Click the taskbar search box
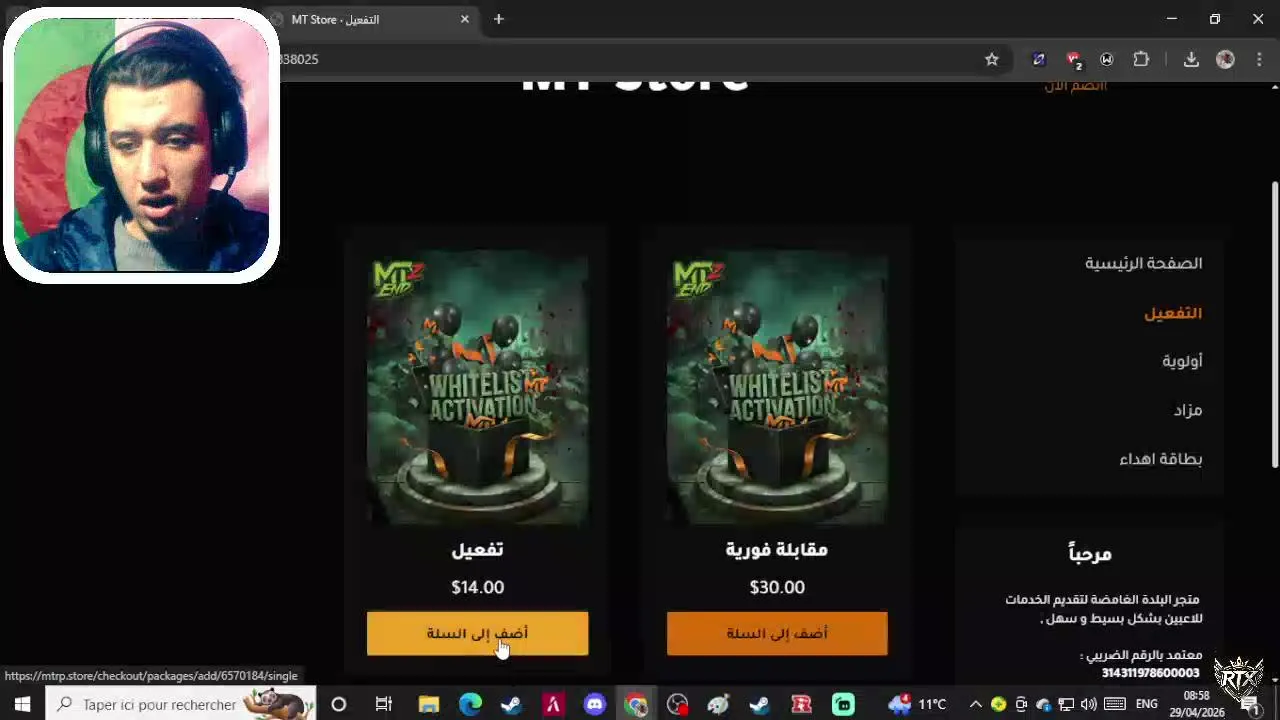Image resolution: width=1280 pixels, height=720 pixels. (x=181, y=704)
